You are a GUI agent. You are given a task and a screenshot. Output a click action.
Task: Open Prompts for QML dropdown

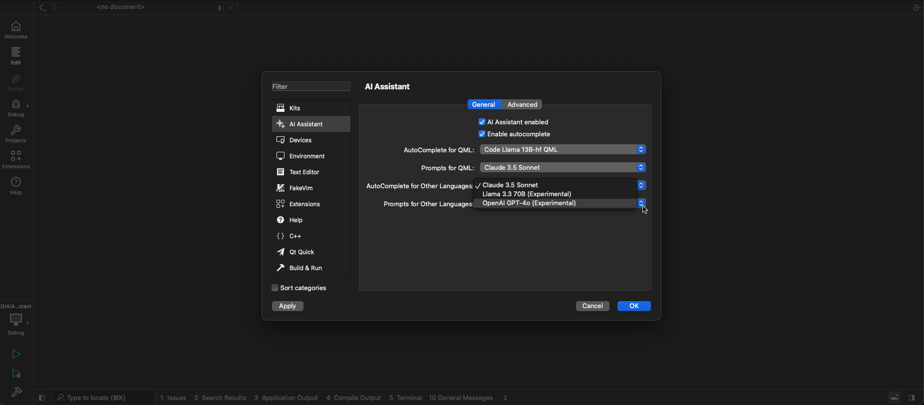tap(563, 168)
